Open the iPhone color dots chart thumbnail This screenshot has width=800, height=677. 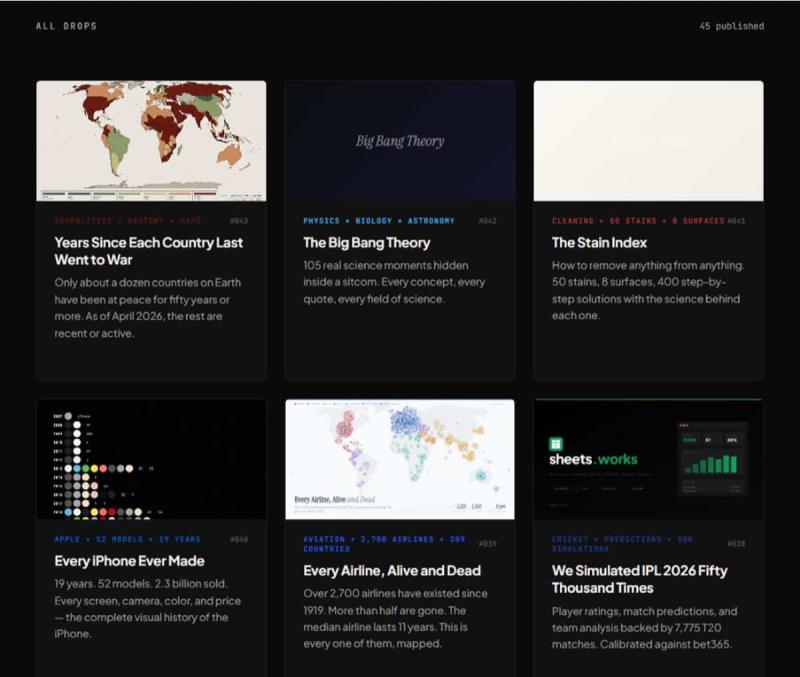tap(151, 459)
